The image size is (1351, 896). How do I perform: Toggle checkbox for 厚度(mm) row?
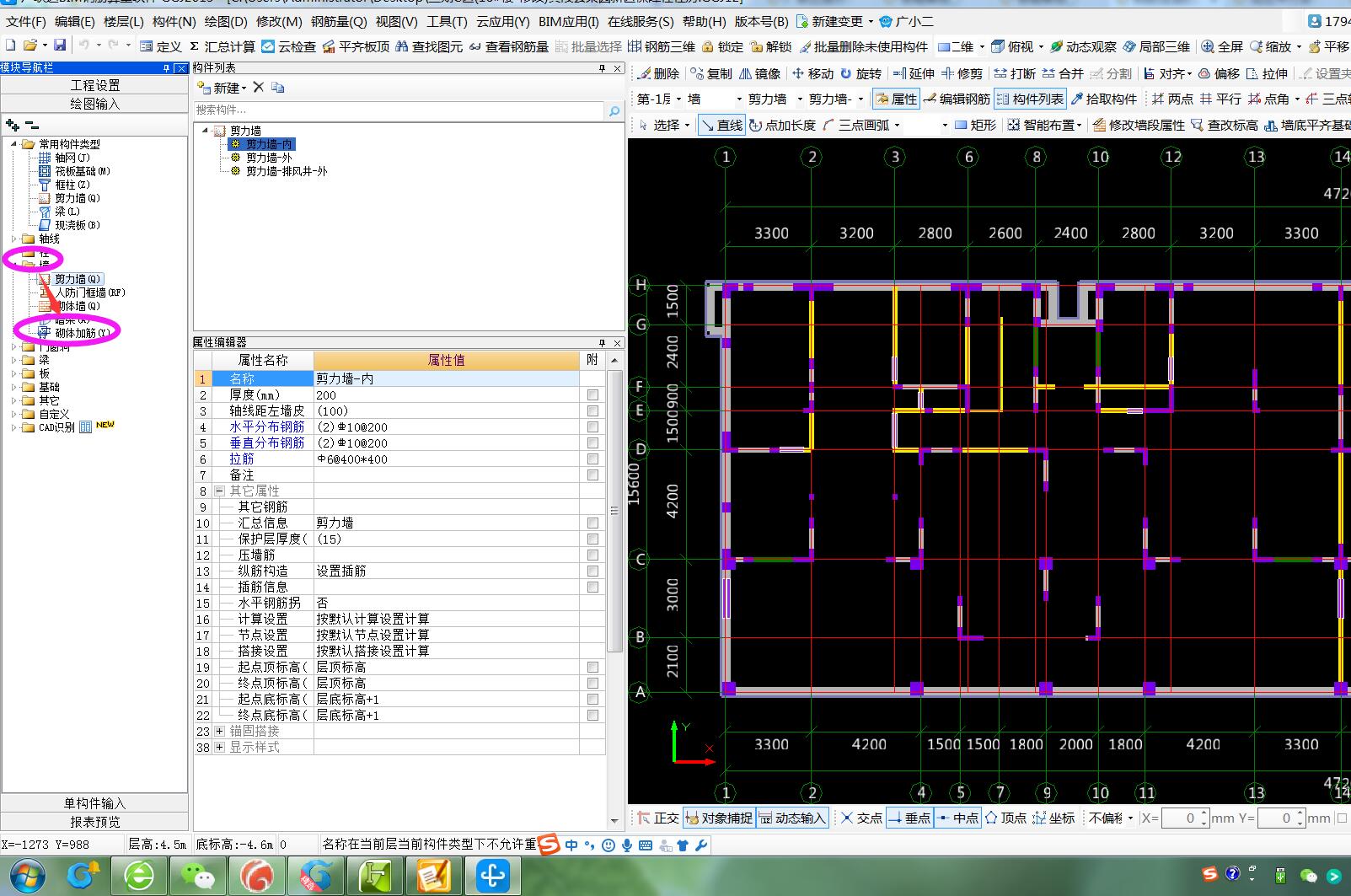tap(592, 394)
